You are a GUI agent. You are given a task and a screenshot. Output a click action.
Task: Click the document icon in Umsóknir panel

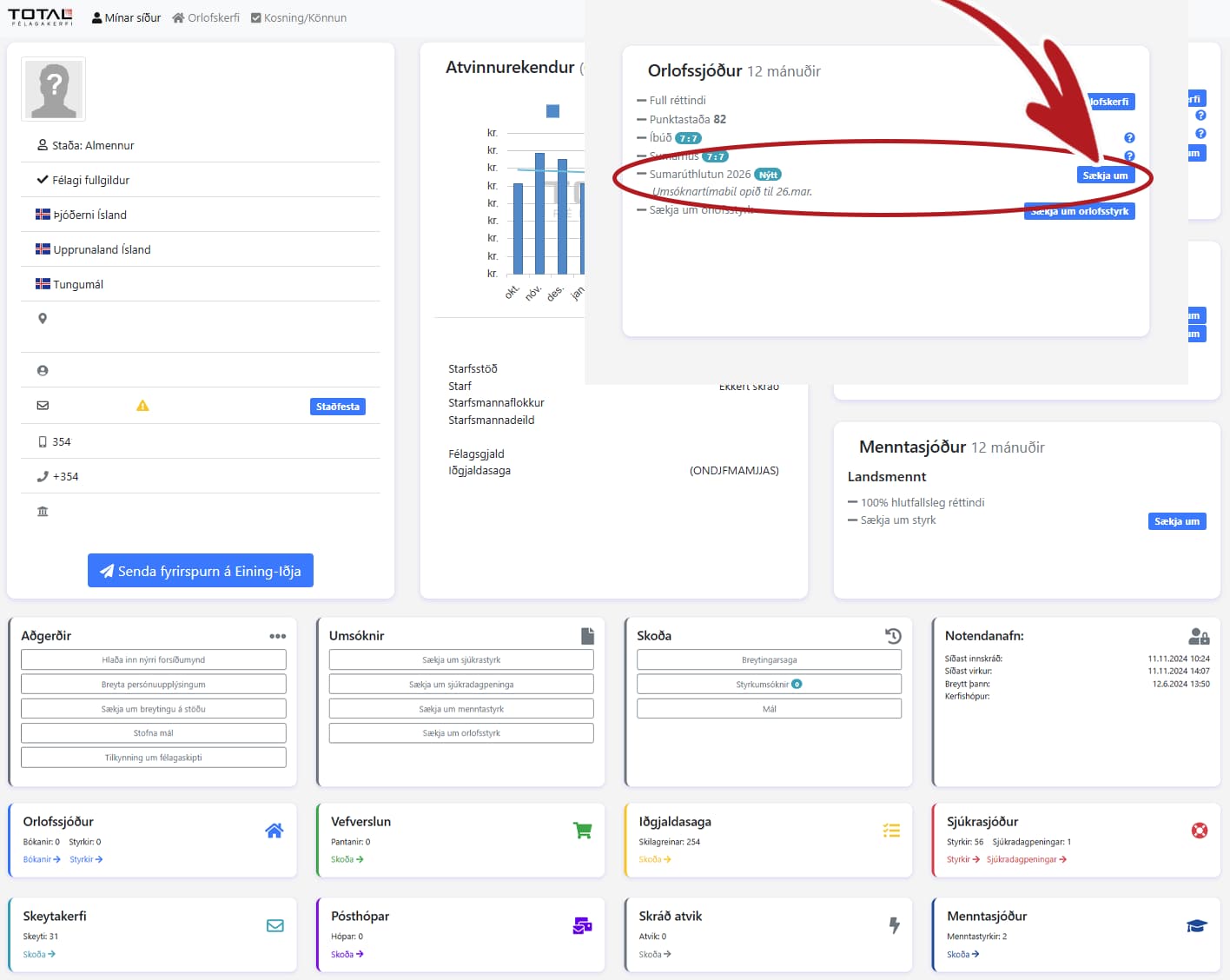pos(587,636)
